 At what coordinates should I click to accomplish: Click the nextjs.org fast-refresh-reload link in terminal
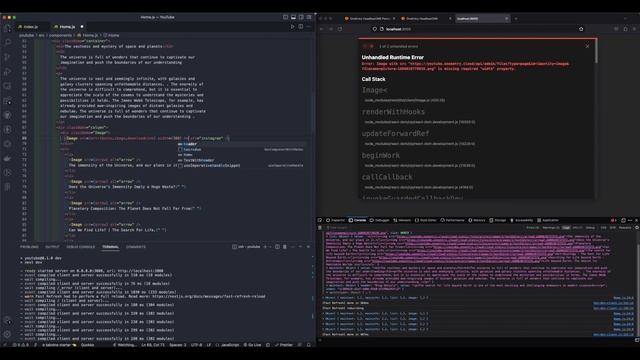209,296
